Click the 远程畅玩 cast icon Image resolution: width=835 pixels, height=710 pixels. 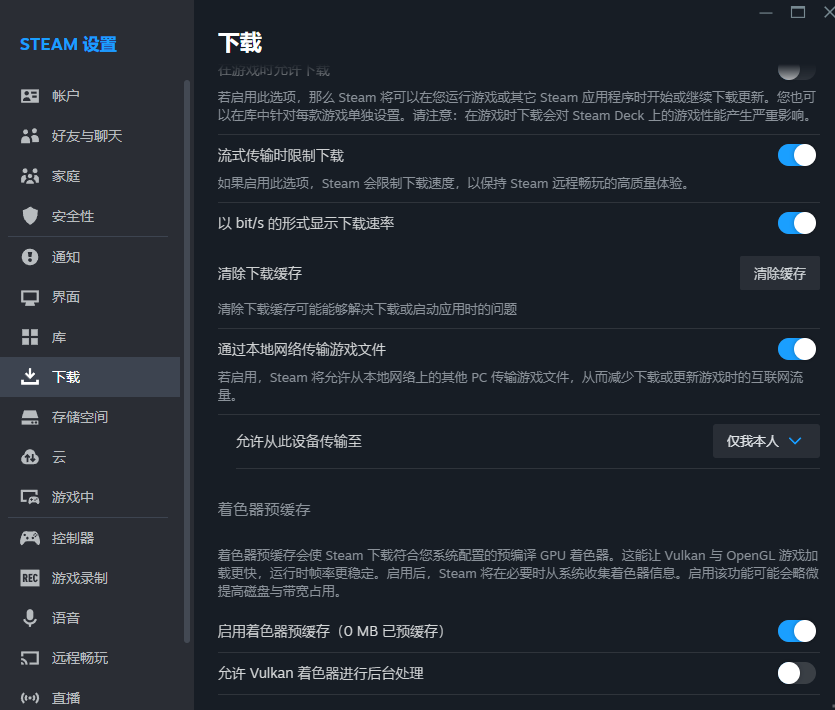tap(30, 658)
